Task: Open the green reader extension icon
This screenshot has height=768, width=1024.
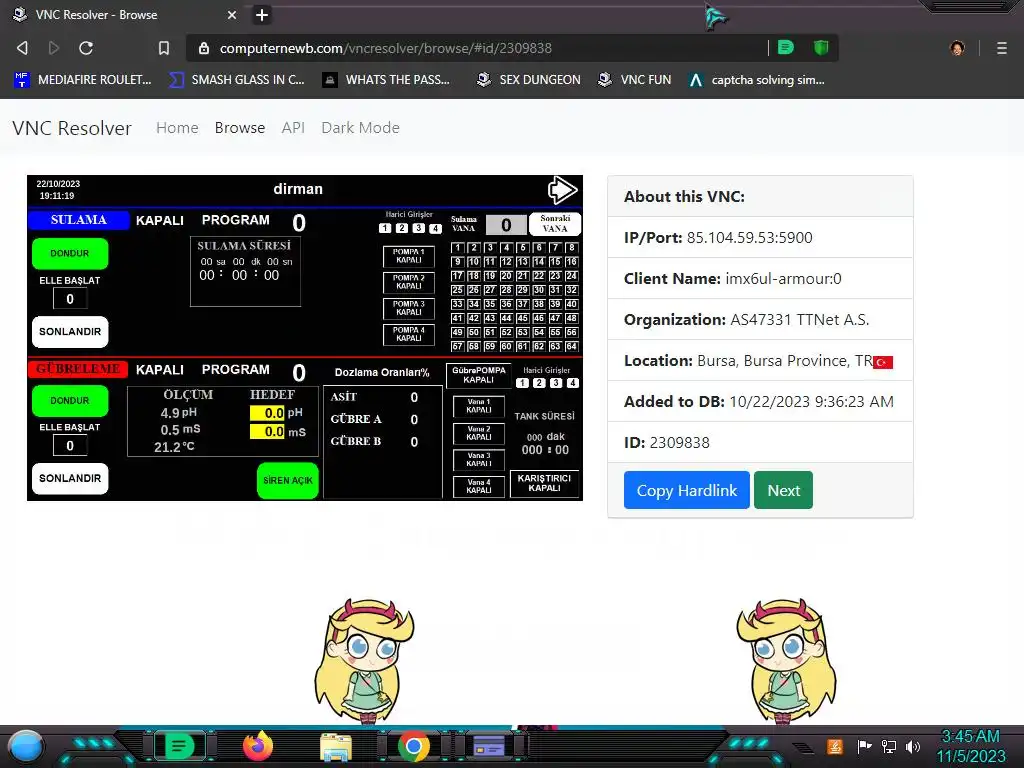Action: pyautogui.click(x=786, y=48)
